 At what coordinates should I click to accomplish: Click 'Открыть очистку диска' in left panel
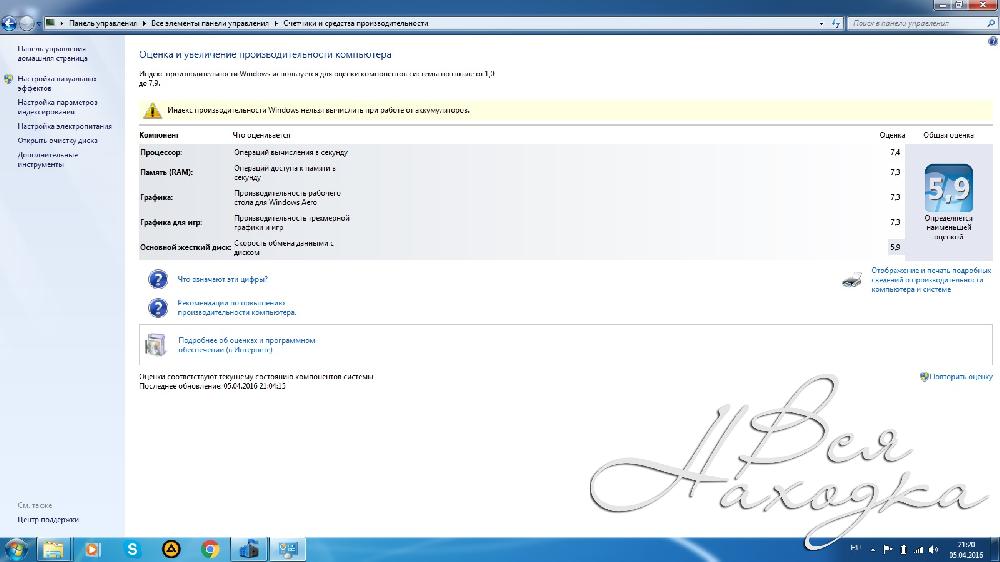(57, 140)
